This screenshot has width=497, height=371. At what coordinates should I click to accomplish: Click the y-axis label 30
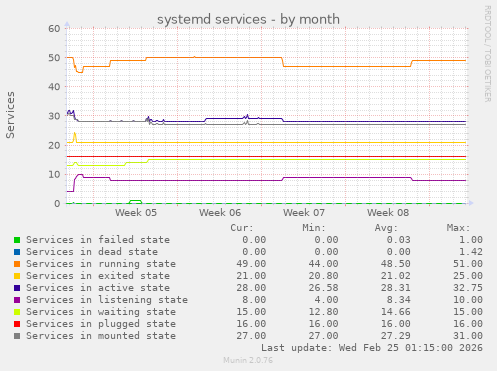(x=54, y=116)
